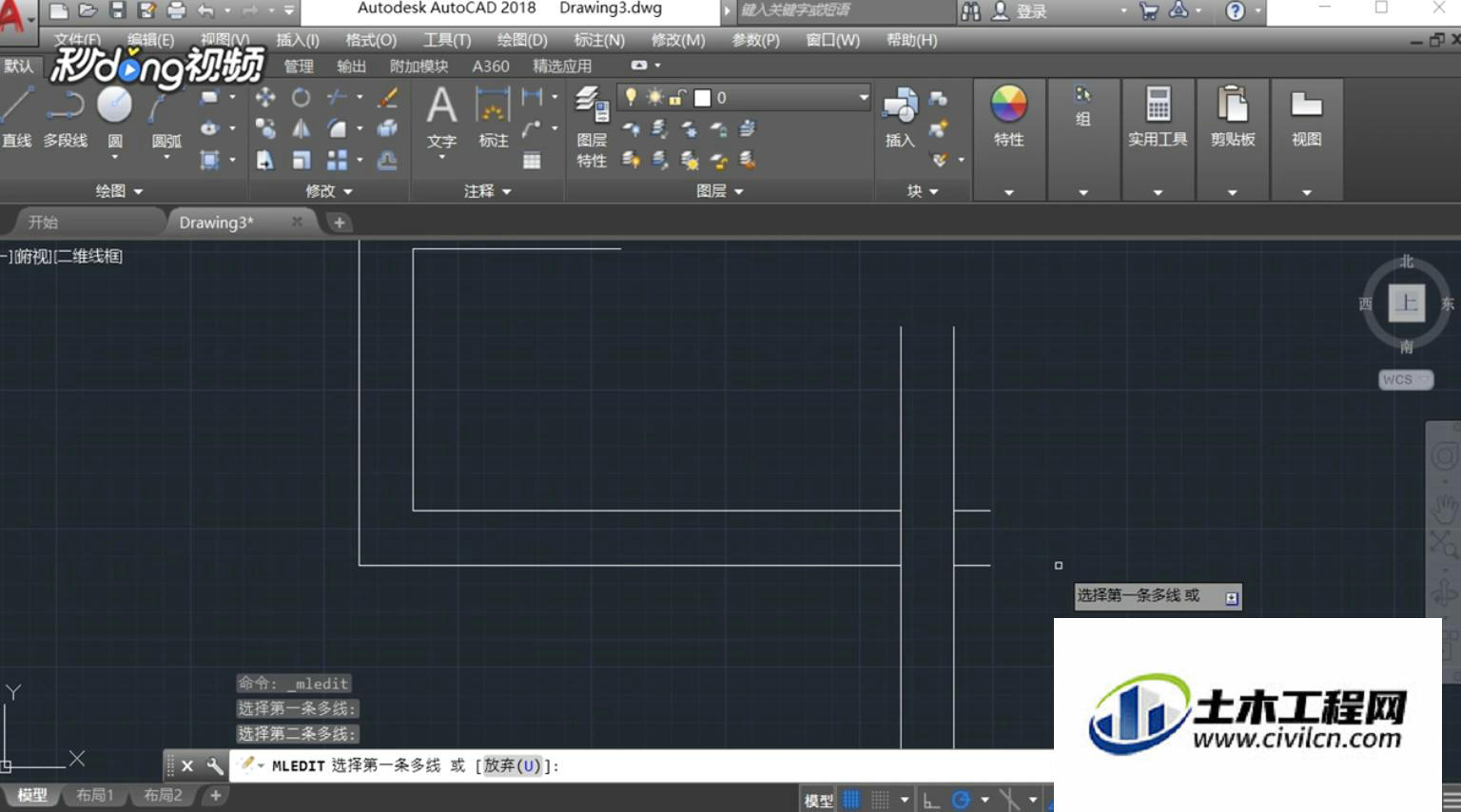Image resolution: width=1461 pixels, height=812 pixels.
Task: Click the Fillet tool icon
Action: (337, 128)
